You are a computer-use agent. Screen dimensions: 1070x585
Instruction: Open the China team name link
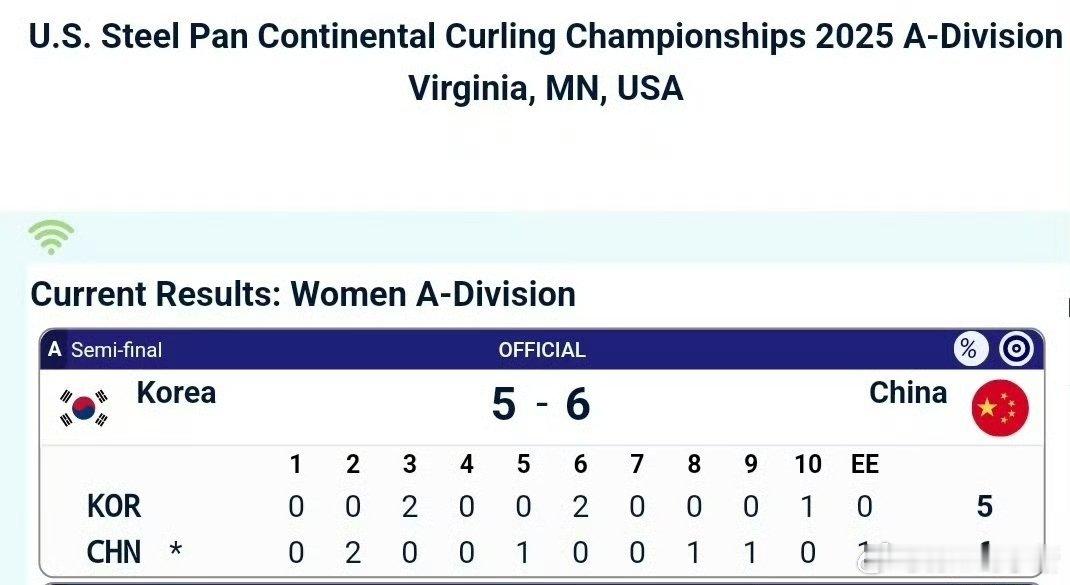(908, 392)
